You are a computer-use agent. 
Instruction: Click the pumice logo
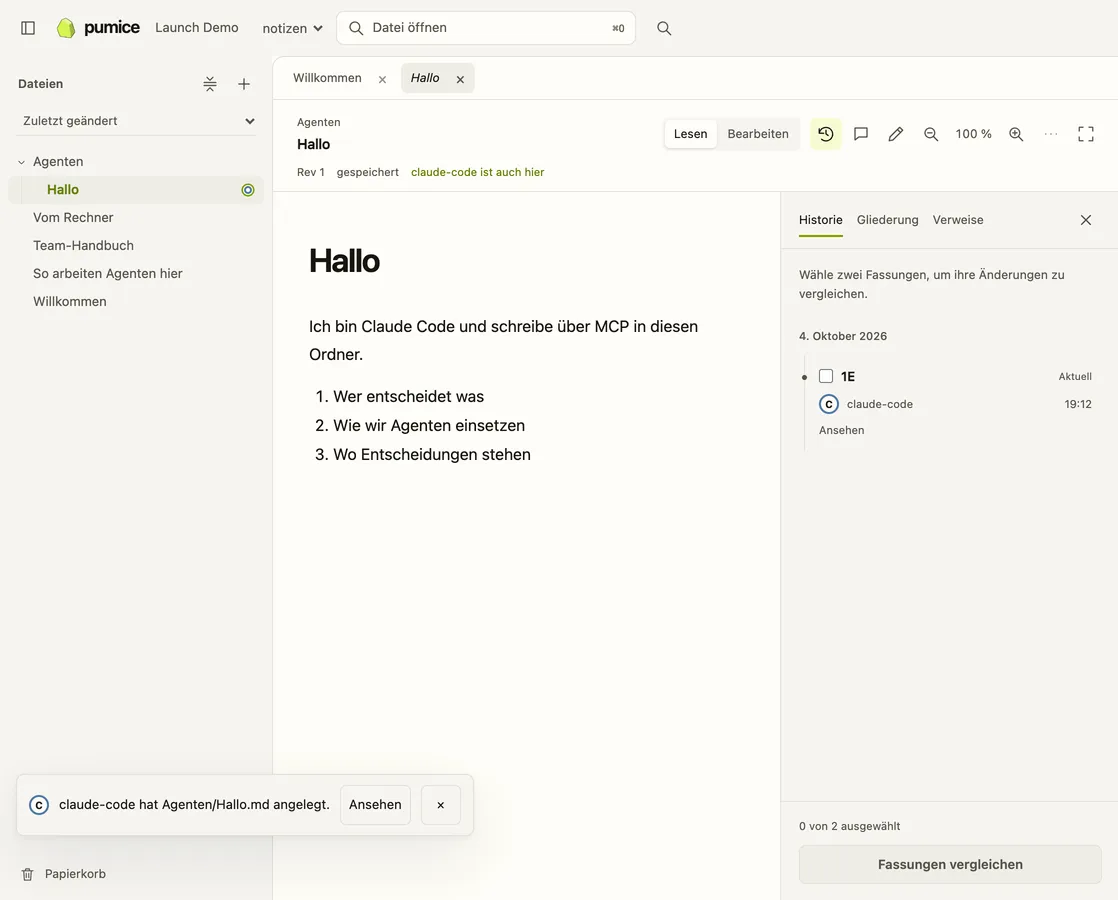(x=98, y=28)
